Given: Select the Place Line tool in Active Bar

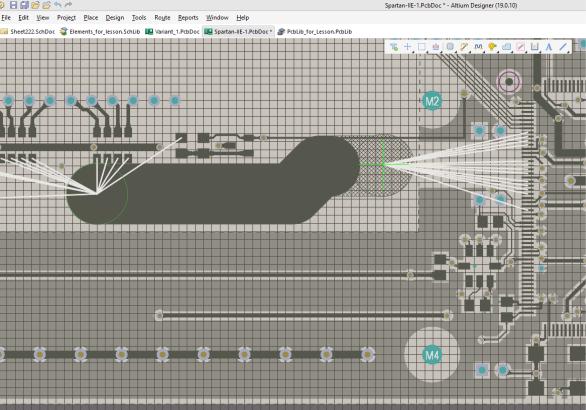Looking at the screenshot, I should [x=563, y=47].
